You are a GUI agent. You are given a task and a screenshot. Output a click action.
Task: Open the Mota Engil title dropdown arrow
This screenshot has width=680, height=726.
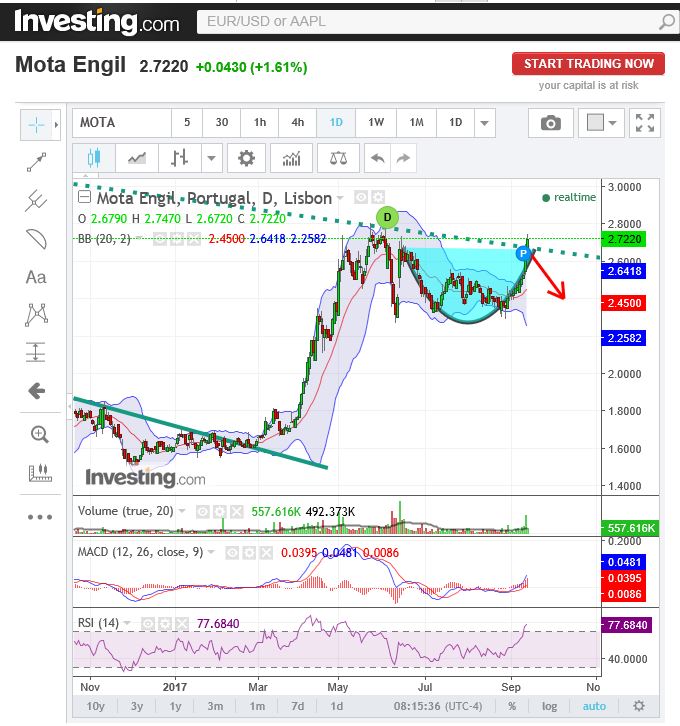pyautogui.click(x=340, y=198)
